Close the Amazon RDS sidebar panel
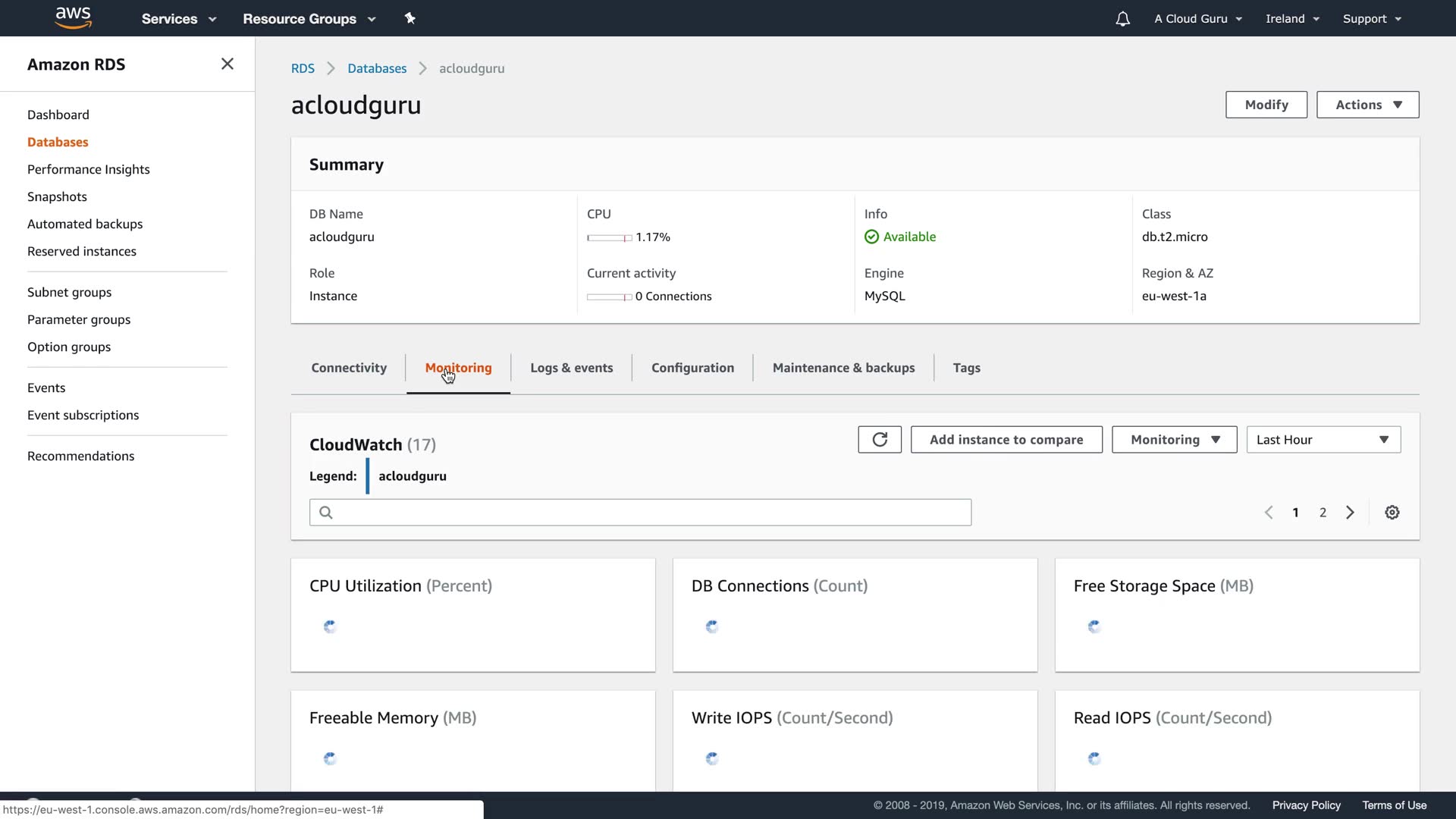The image size is (1456, 819). click(227, 64)
